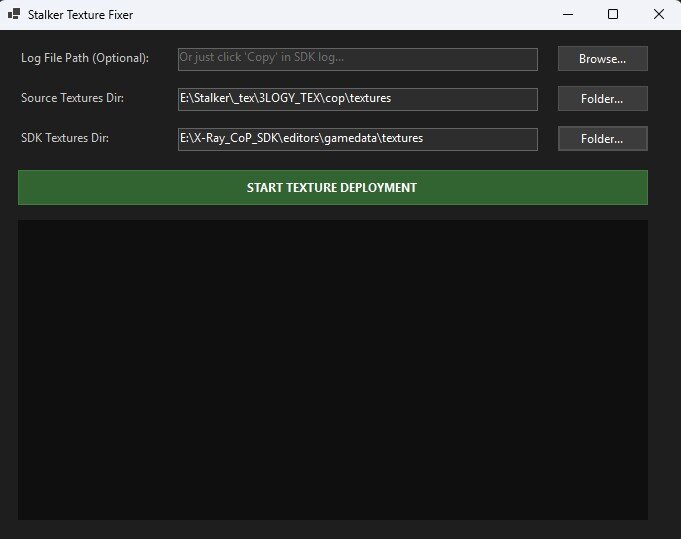The width and height of the screenshot is (681, 539).
Task: Minimize the Stalker Texture Fixer window
Action: pos(568,14)
